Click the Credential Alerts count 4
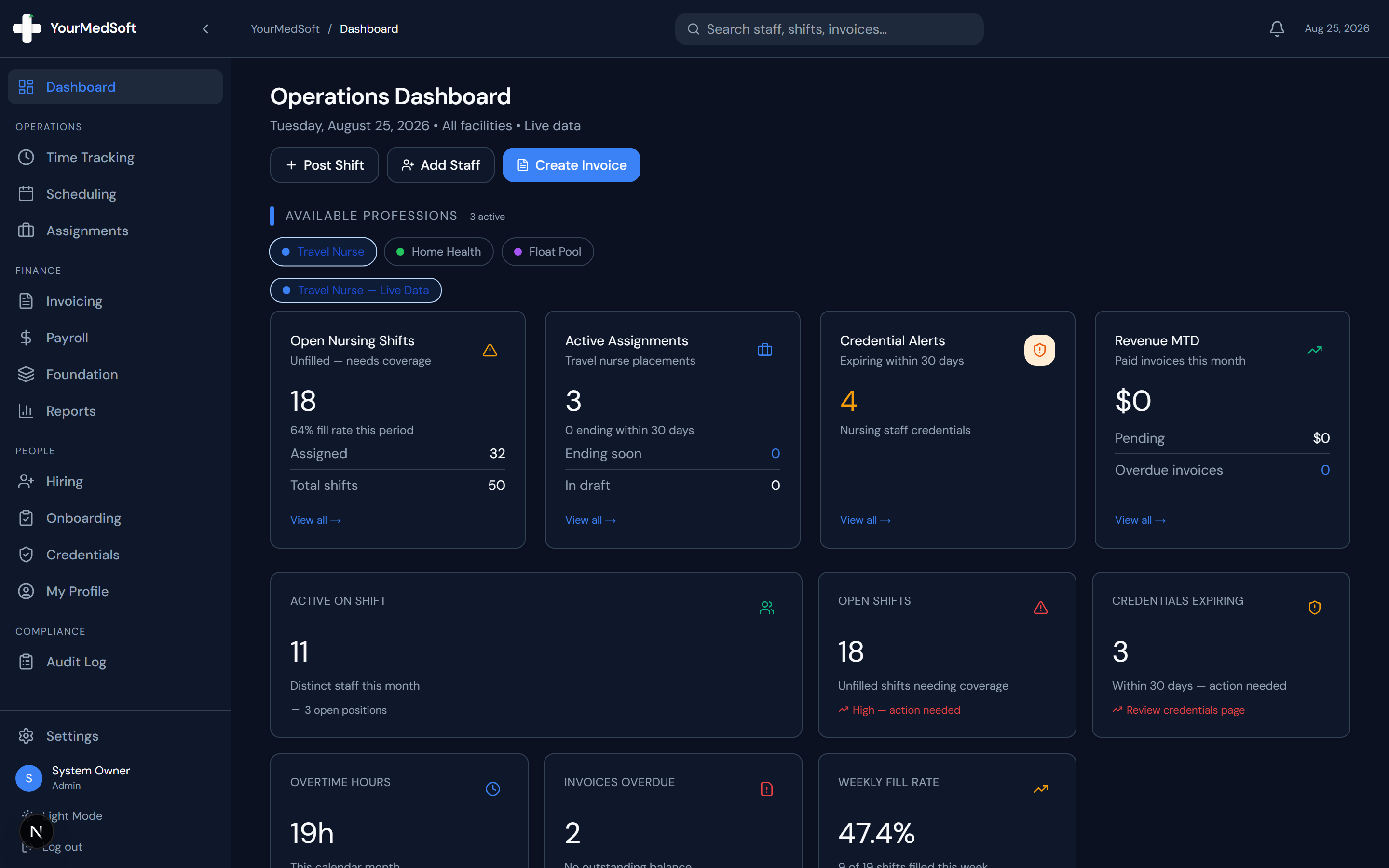 pos(848,401)
